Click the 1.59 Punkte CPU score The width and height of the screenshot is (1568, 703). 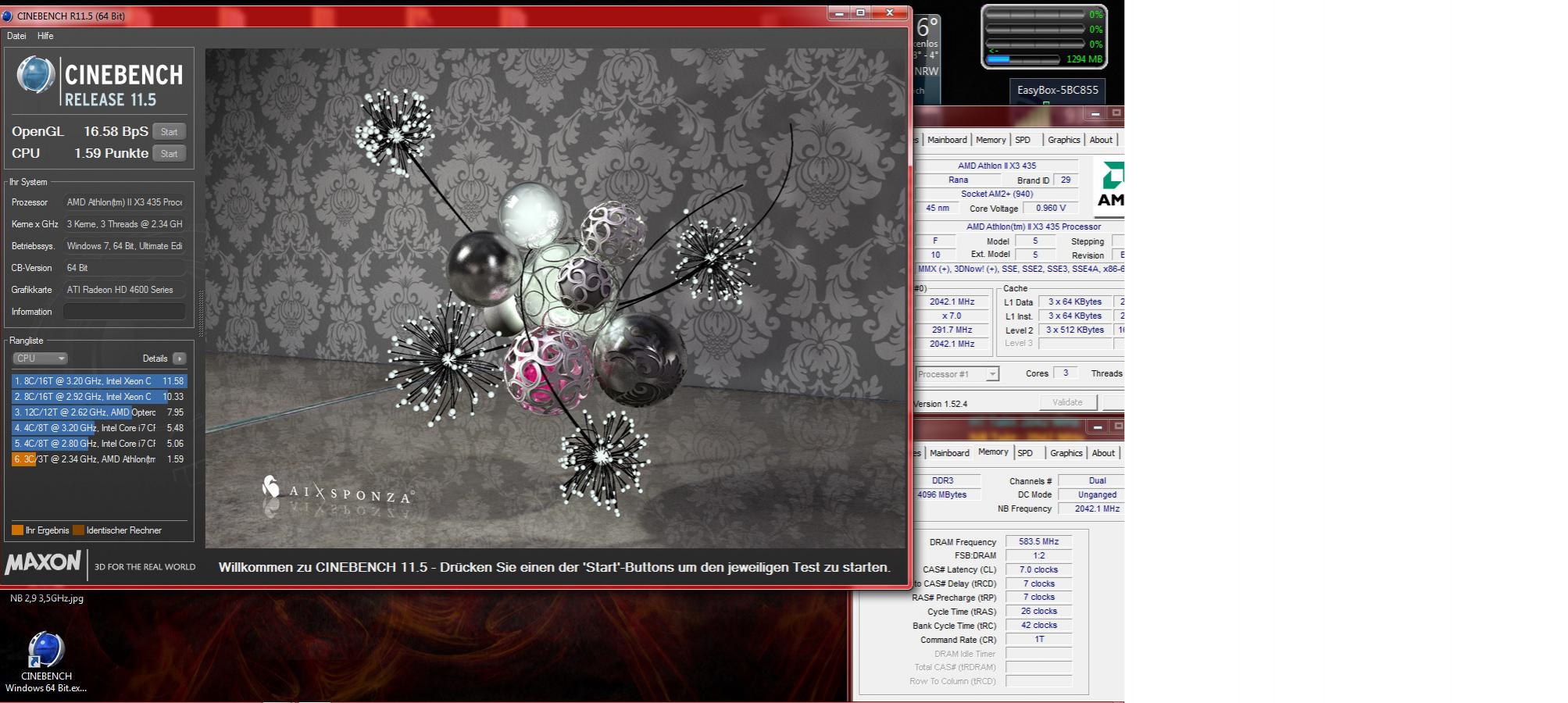click(111, 153)
